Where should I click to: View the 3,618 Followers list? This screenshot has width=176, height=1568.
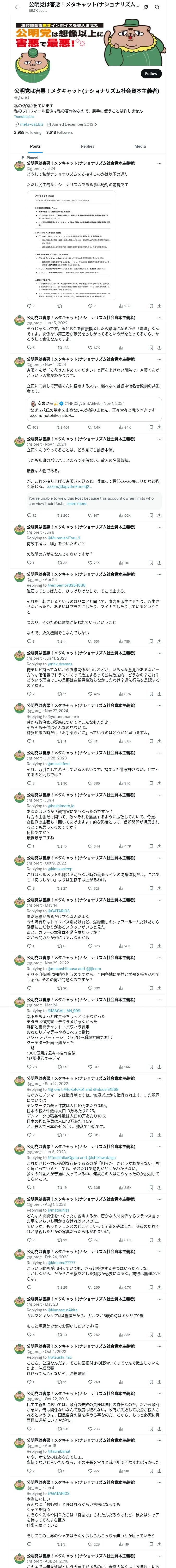coord(59,132)
